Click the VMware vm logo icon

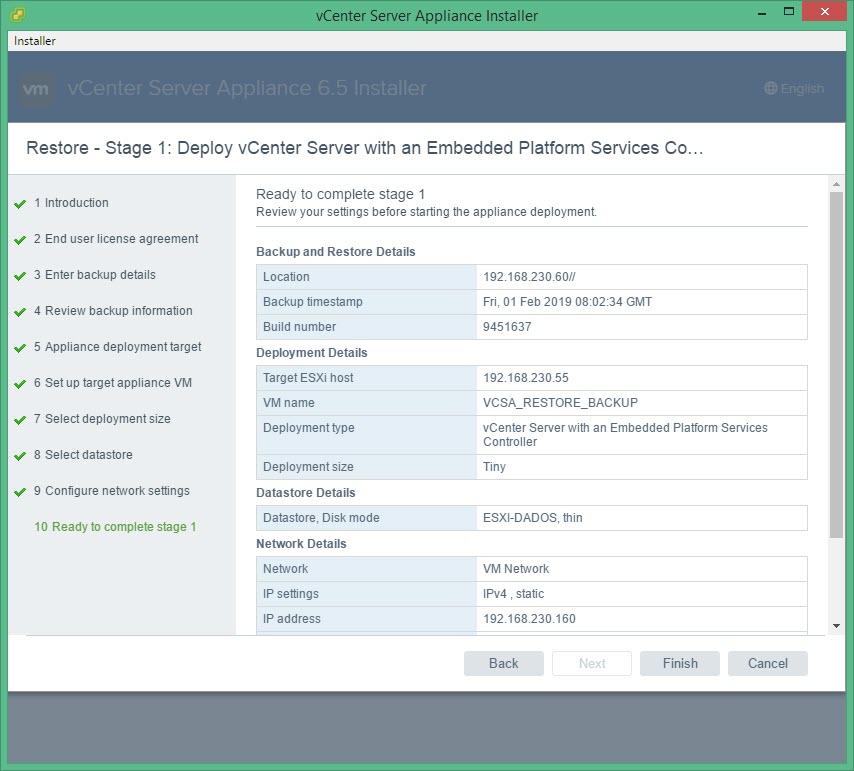pos(37,89)
